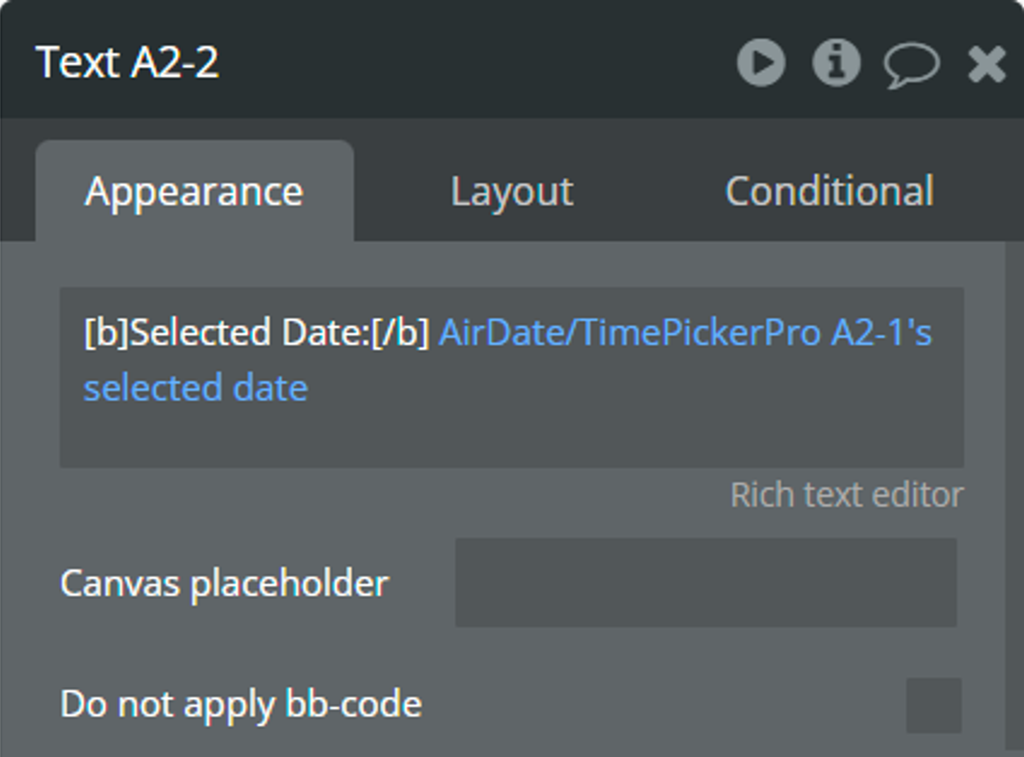
Task: Click the dark header bar beside the title
Action: pyautogui.click(x=477, y=62)
